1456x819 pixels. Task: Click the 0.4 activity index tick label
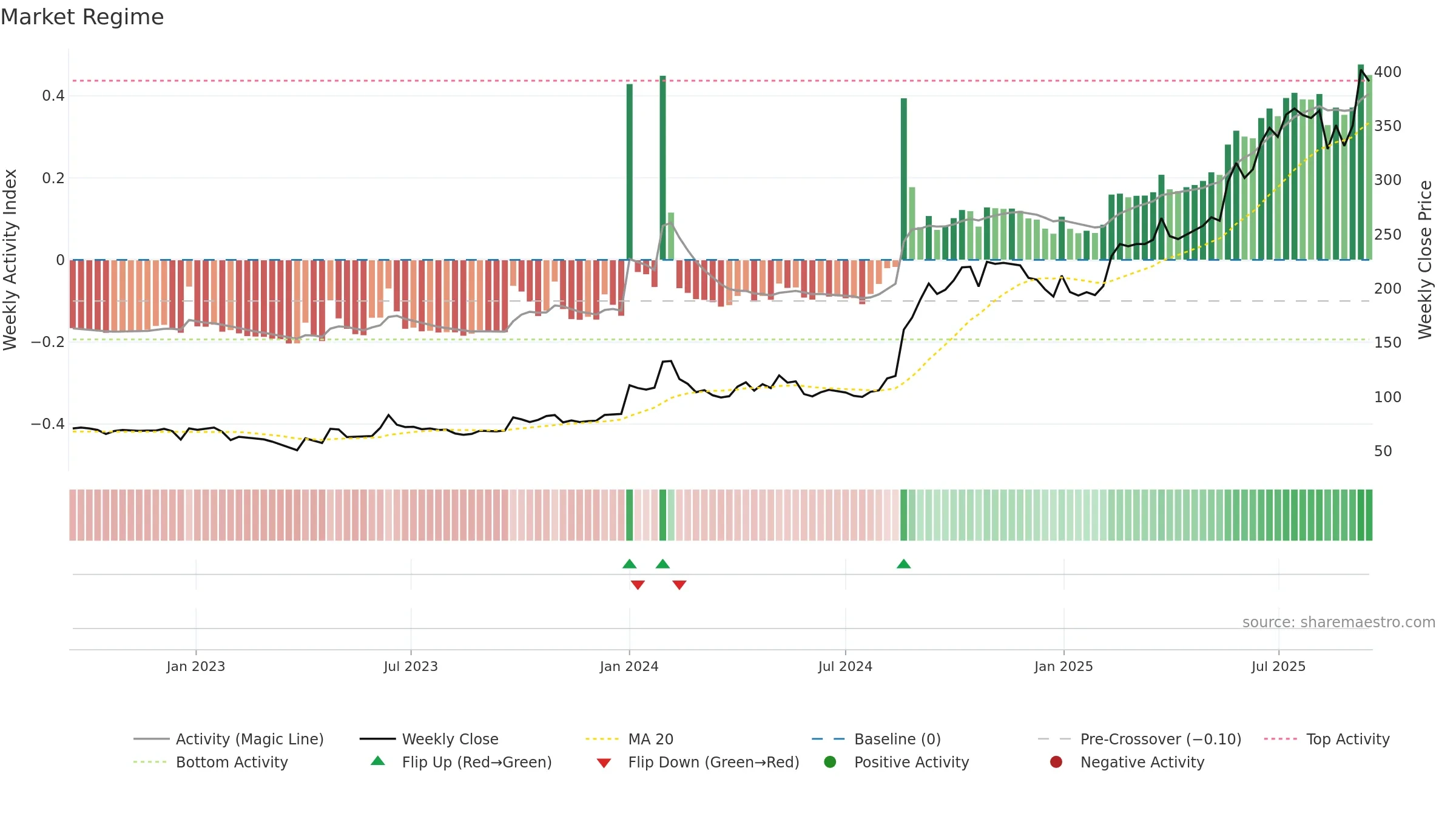pos(53,95)
